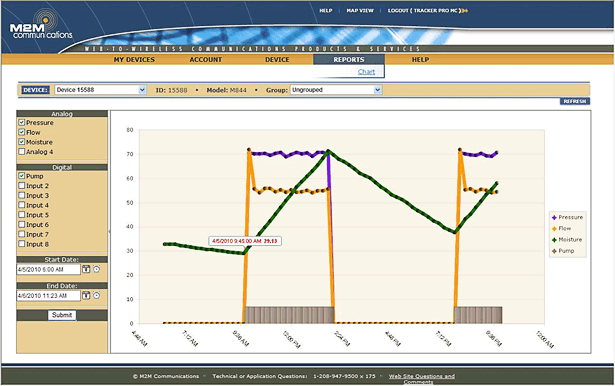This screenshot has width=615, height=386.
Task: Click the first gray Pump bar on chart
Action: click(289, 315)
